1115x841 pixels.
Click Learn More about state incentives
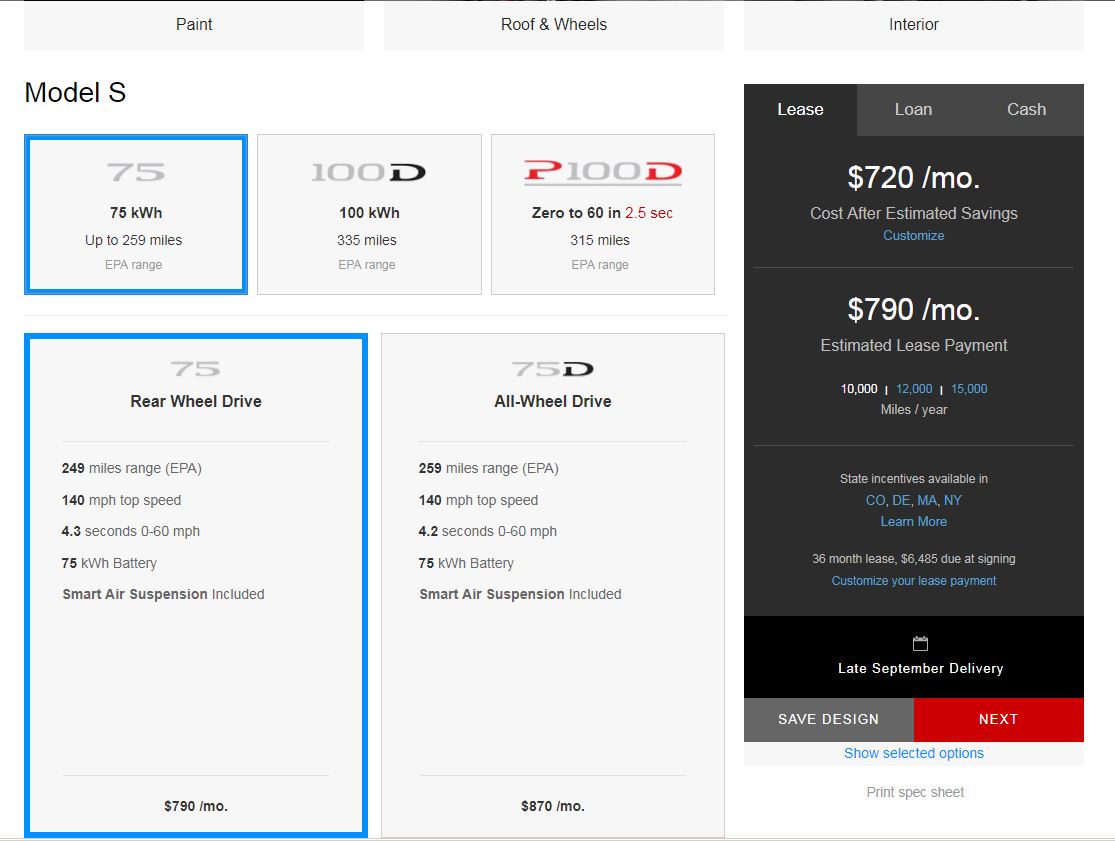click(913, 522)
